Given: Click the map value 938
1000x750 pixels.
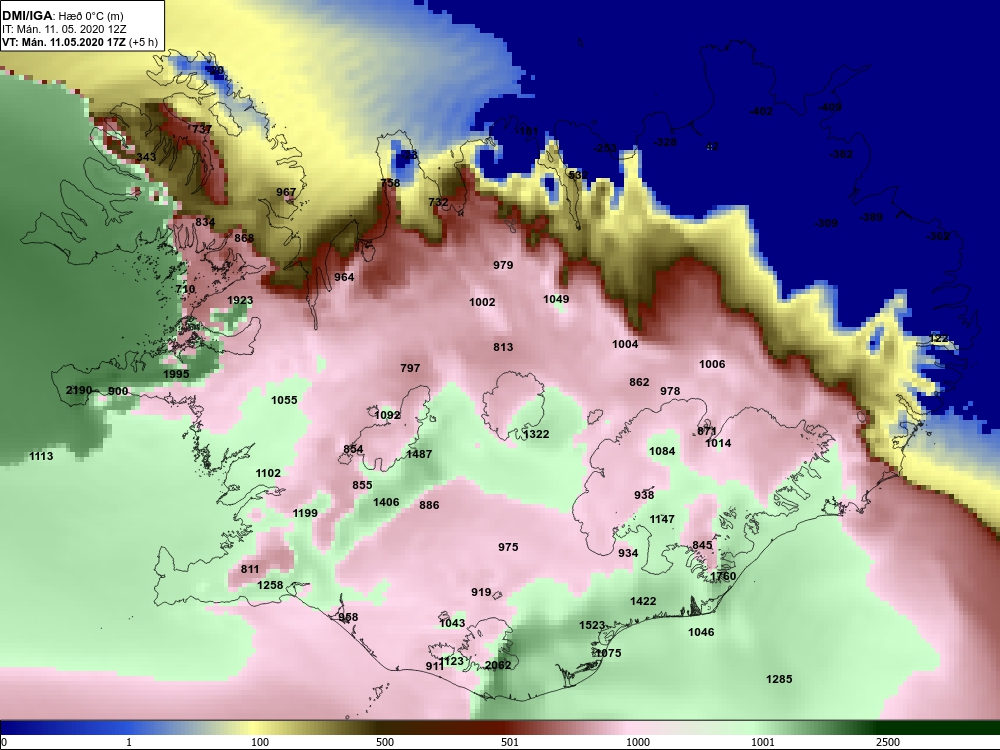Looking at the screenshot, I should point(644,495).
